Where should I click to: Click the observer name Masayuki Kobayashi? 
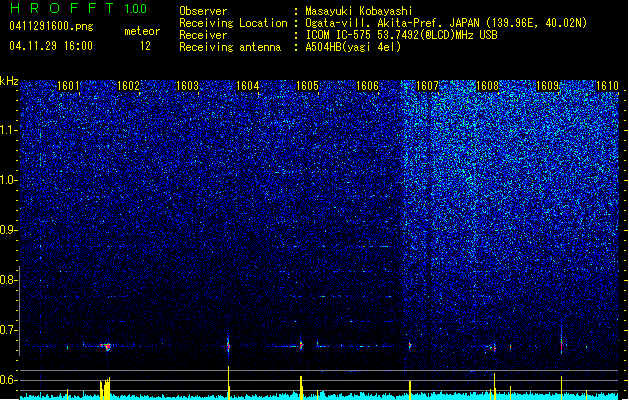pyautogui.click(x=359, y=11)
